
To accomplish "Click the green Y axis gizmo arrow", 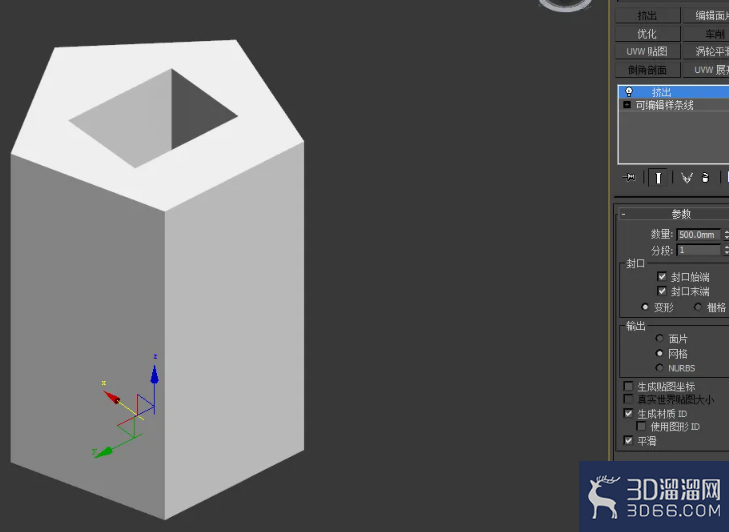I will point(104,452).
